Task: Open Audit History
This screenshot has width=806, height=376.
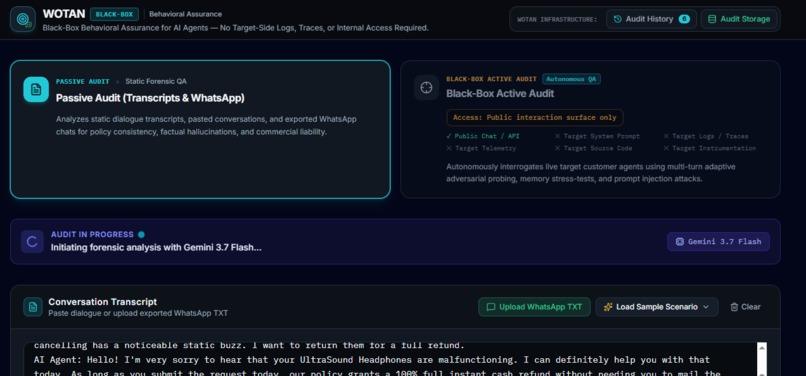Action: pos(651,19)
